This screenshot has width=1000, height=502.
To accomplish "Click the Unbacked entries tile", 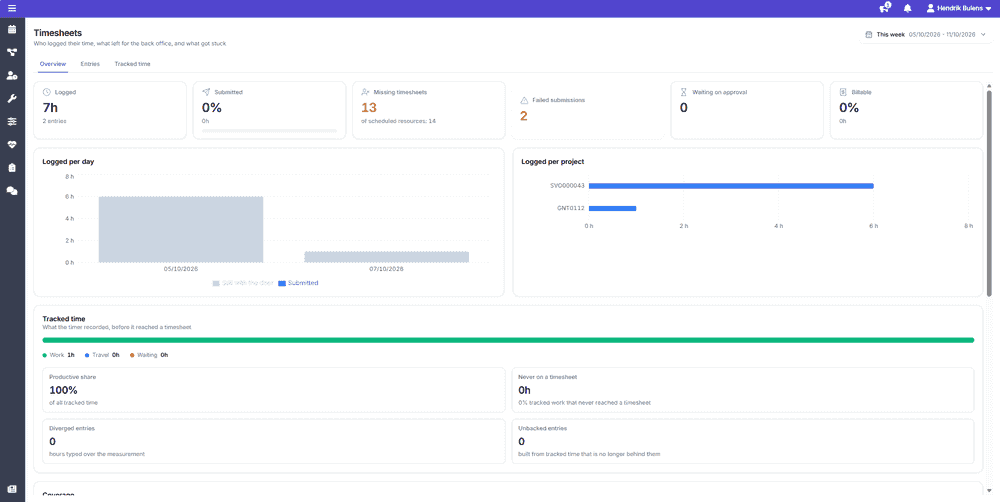I will [x=743, y=441].
